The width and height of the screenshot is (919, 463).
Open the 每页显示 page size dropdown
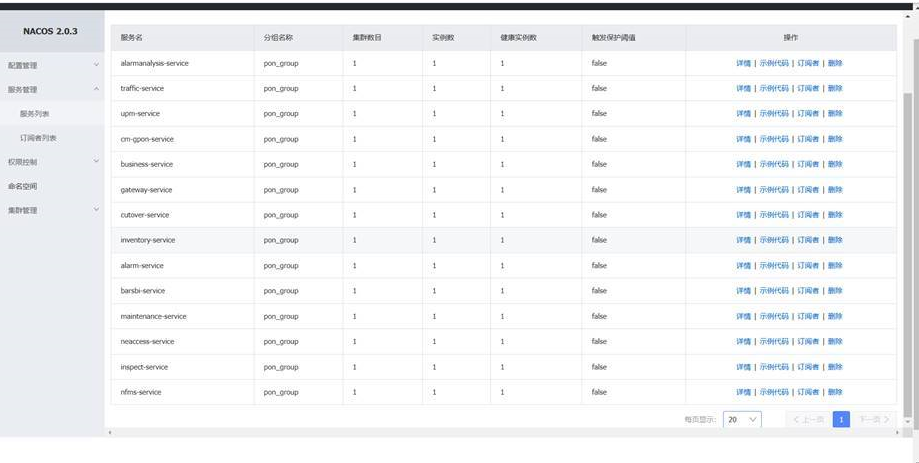tap(742, 420)
